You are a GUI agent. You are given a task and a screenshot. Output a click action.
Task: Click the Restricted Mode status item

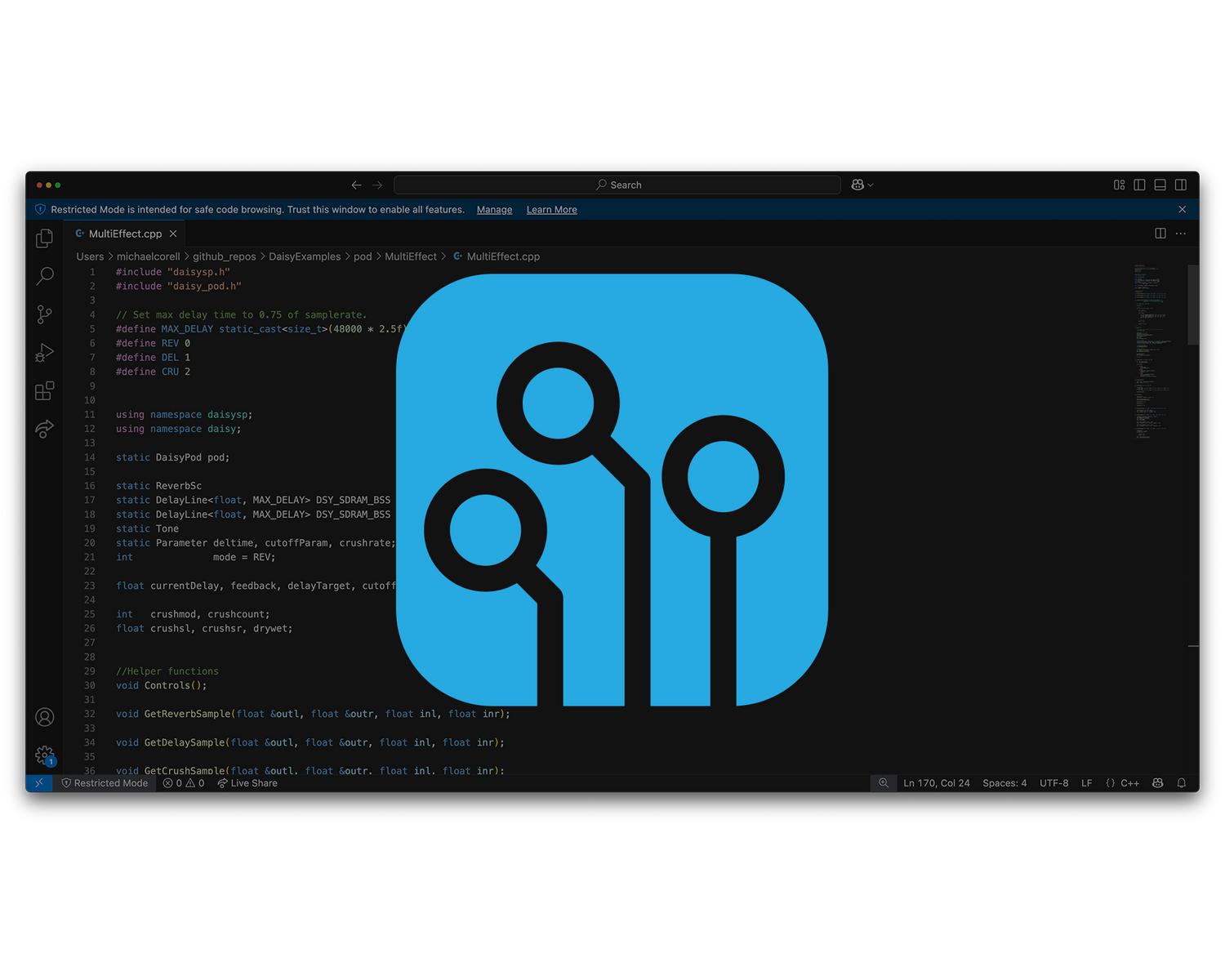[105, 783]
